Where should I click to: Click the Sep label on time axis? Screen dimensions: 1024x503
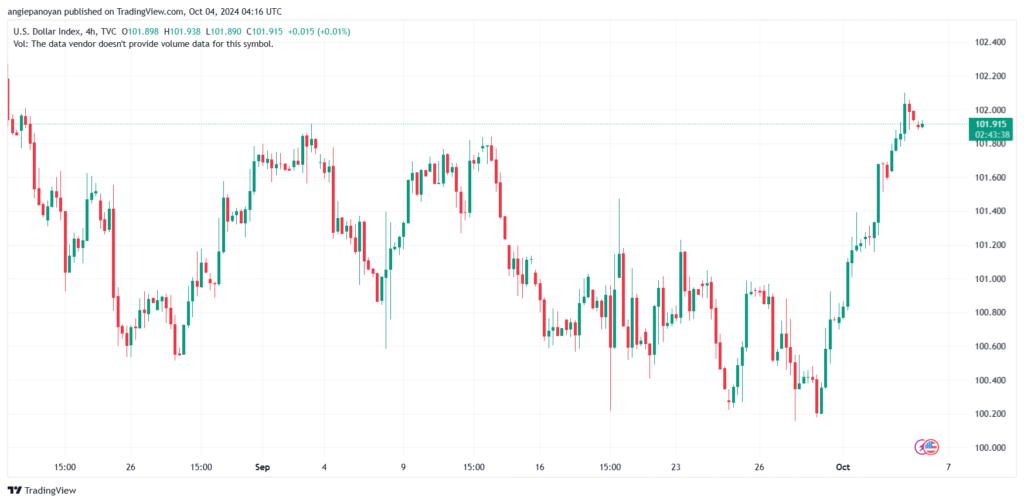263,467
